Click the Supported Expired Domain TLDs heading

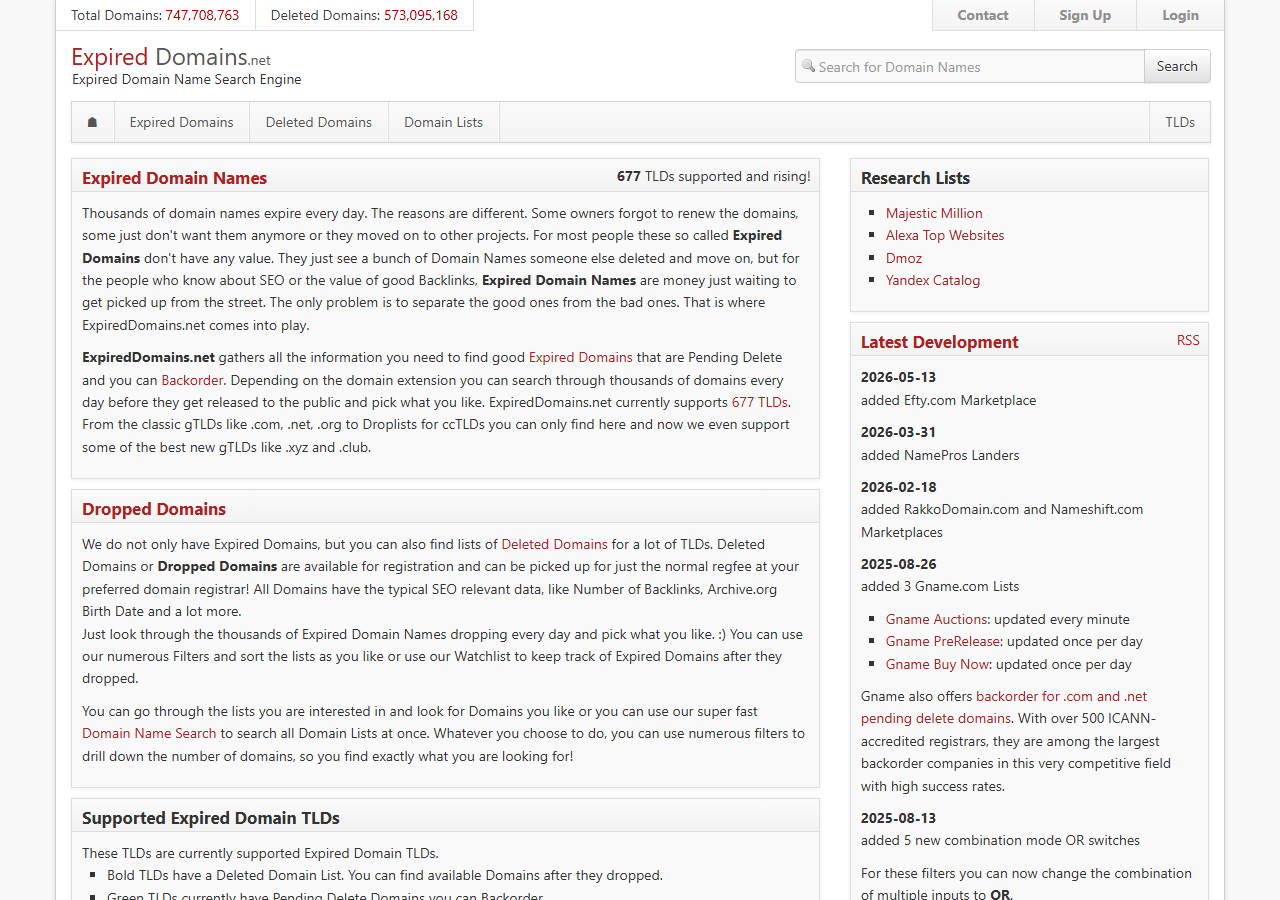[211, 818]
